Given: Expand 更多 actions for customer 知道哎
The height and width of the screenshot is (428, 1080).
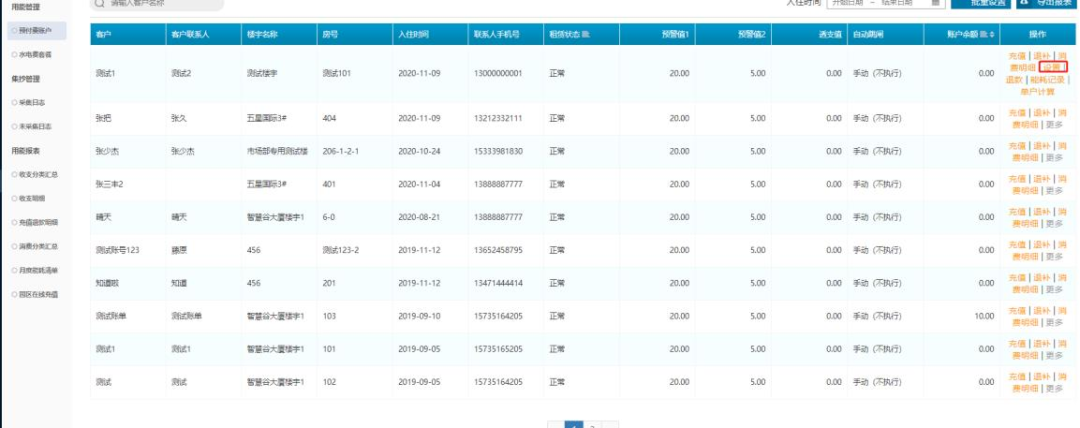Looking at the screenshot, I should (1055, 289).
